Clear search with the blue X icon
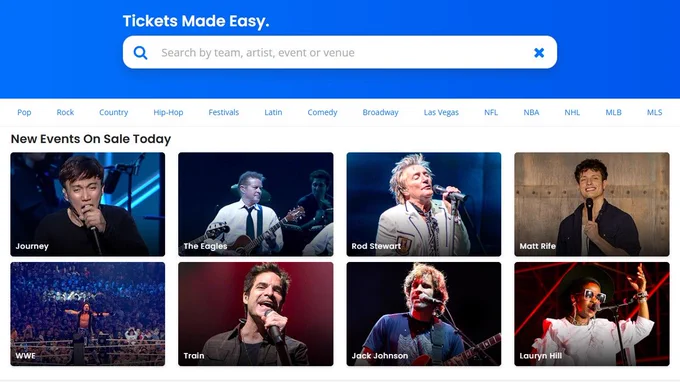The height and width of the screenshot is (382, 680). point(539,52)
